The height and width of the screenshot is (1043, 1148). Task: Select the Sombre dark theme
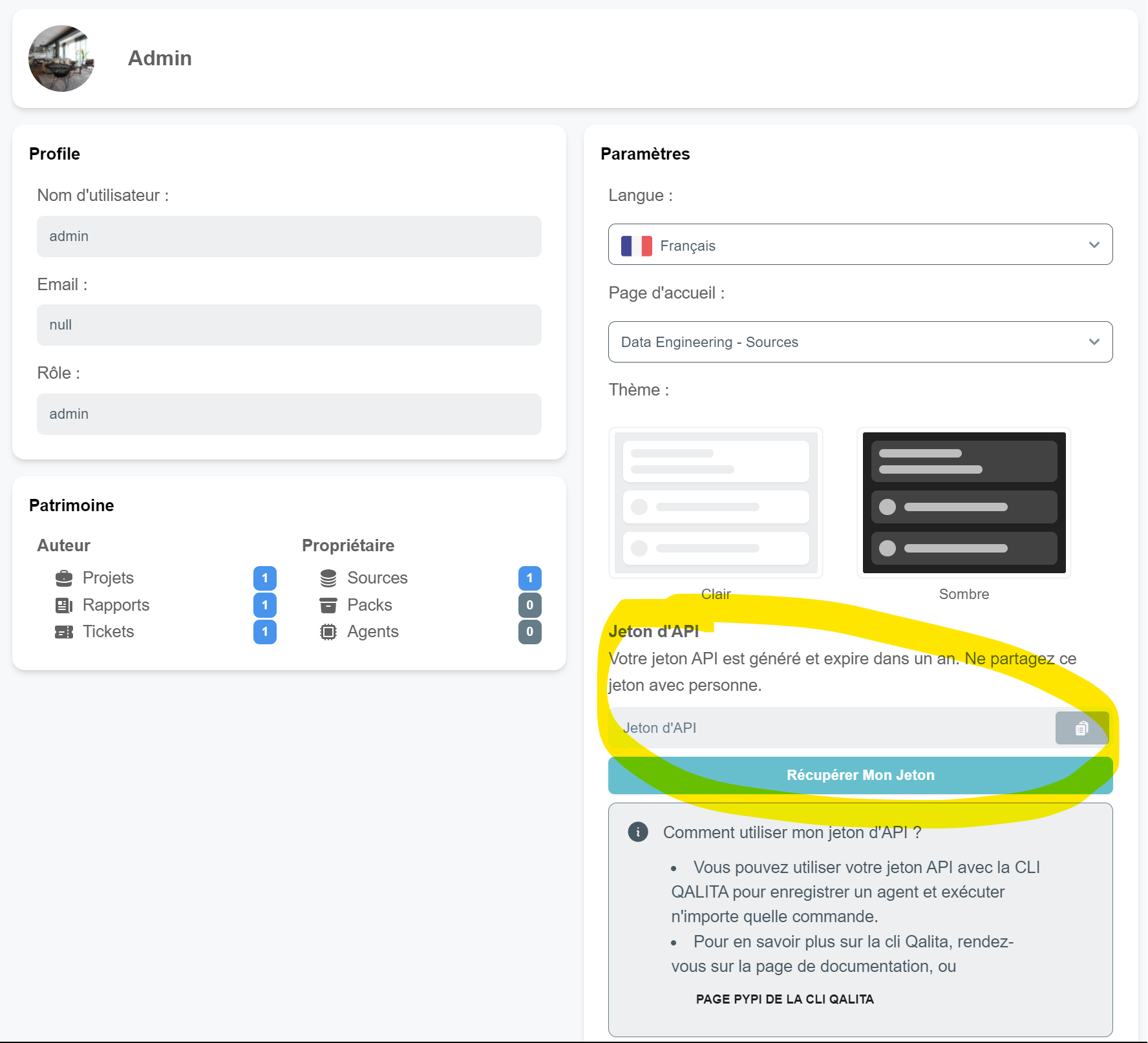(963, 503)
